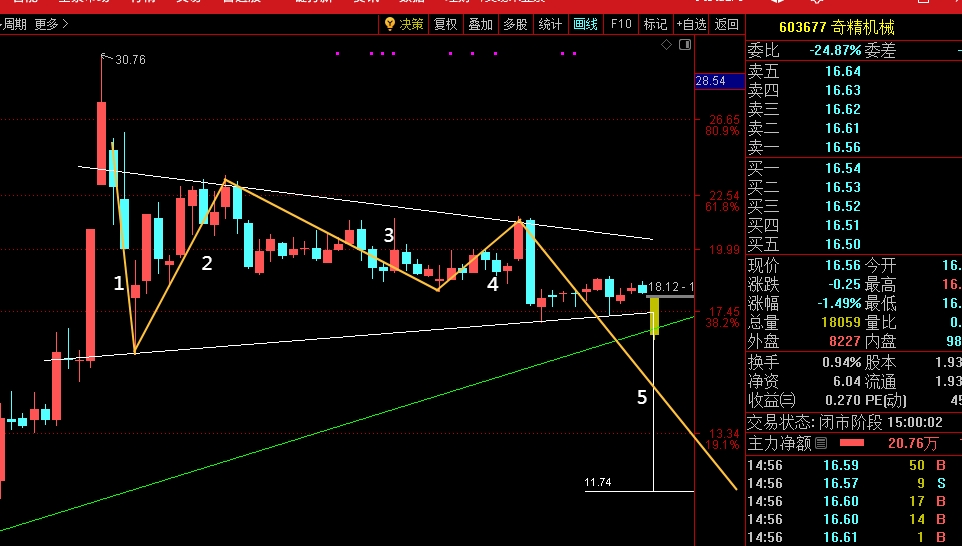
Task: Click the 涨跌 value -0.25
Action: coord(844,284)
